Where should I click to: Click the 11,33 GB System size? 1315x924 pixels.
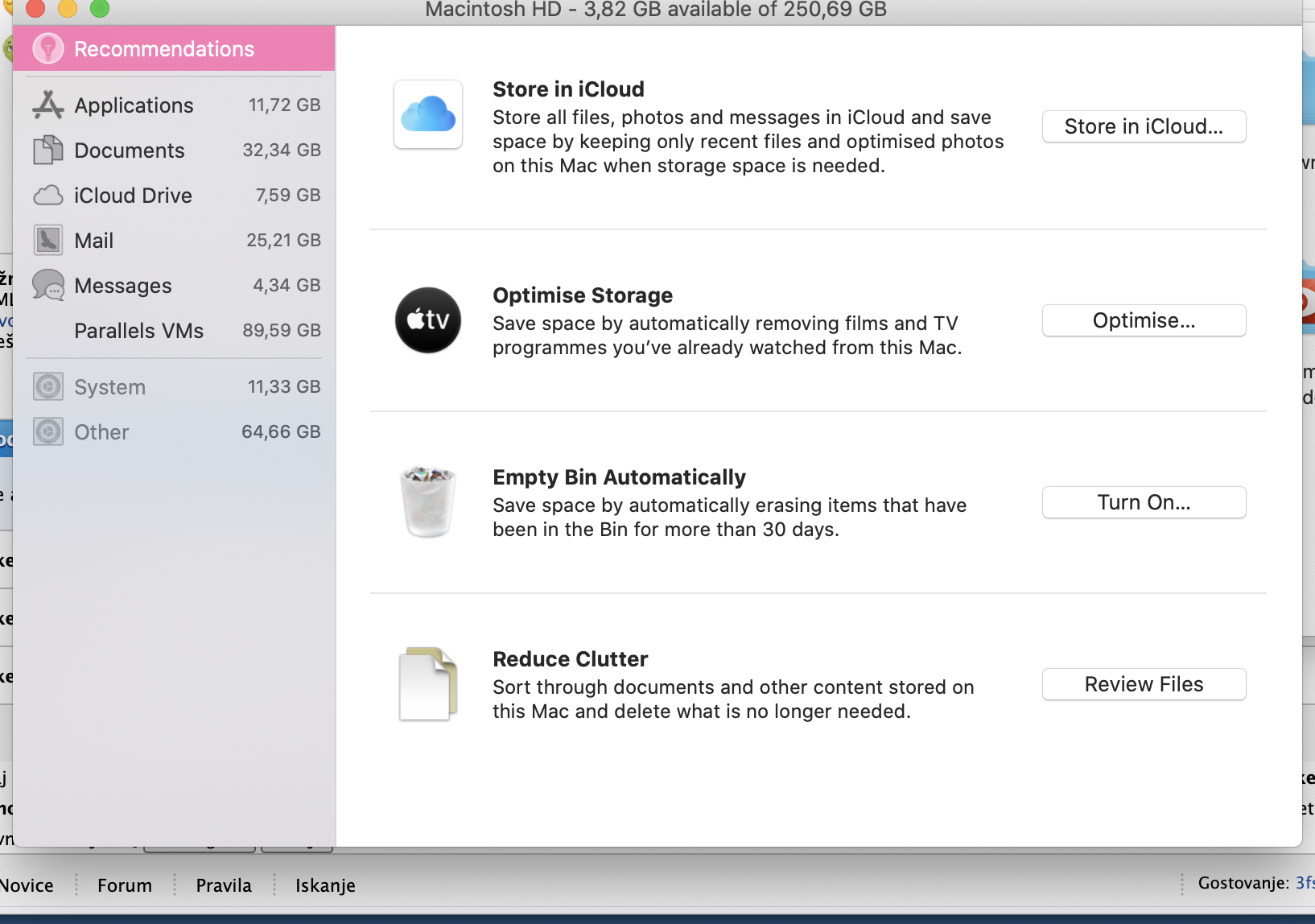284,387
